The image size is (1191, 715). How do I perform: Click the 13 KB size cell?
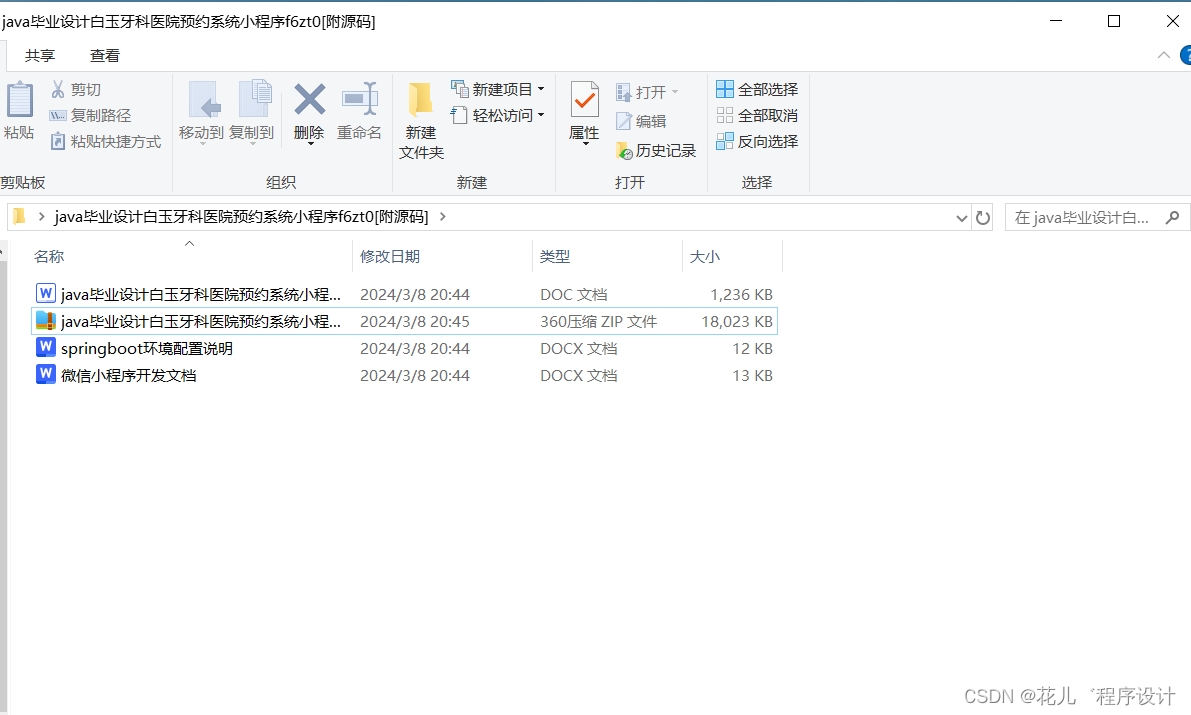click(752, 375)
